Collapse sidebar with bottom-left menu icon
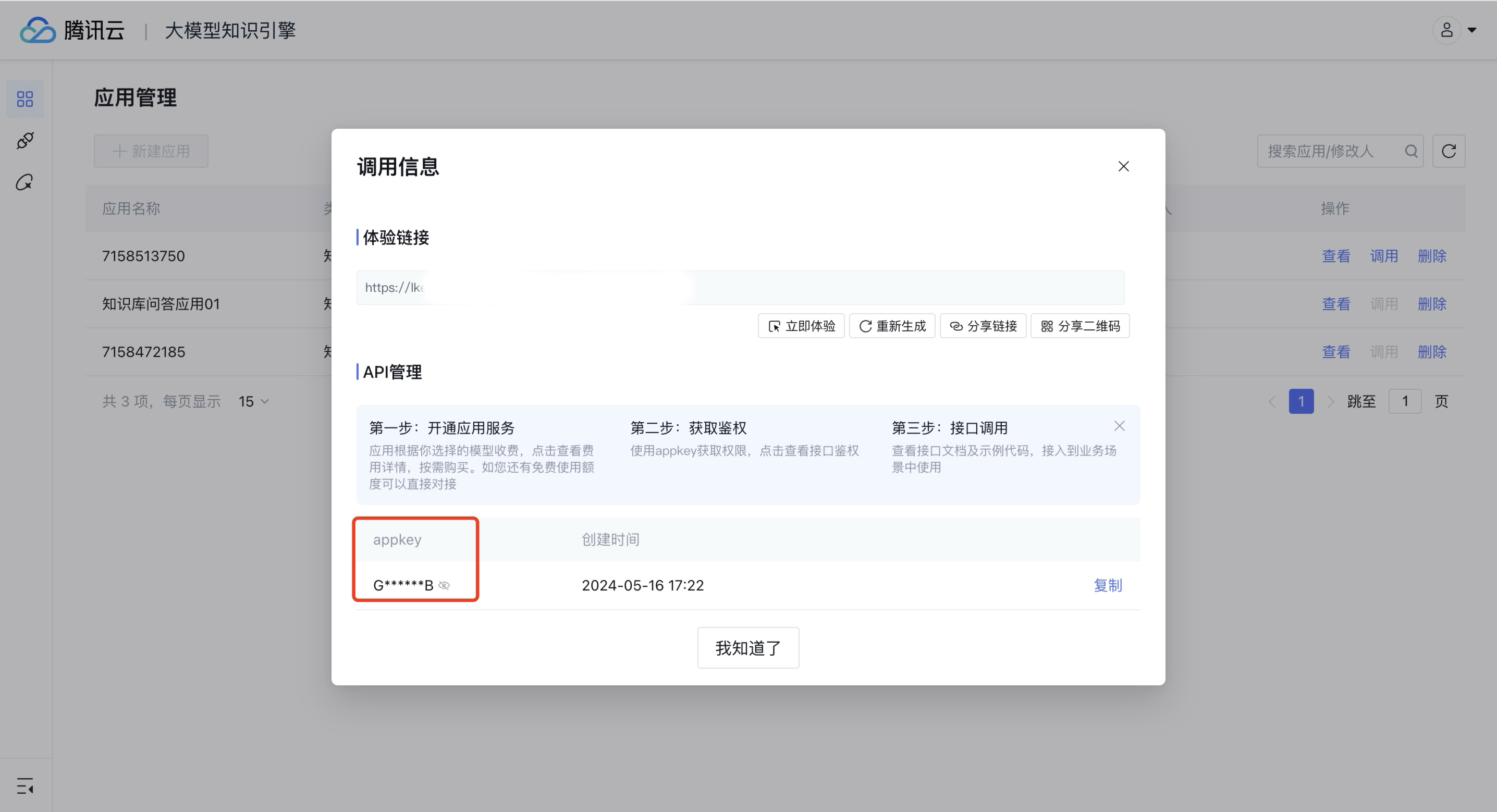 tap(25, 786)
